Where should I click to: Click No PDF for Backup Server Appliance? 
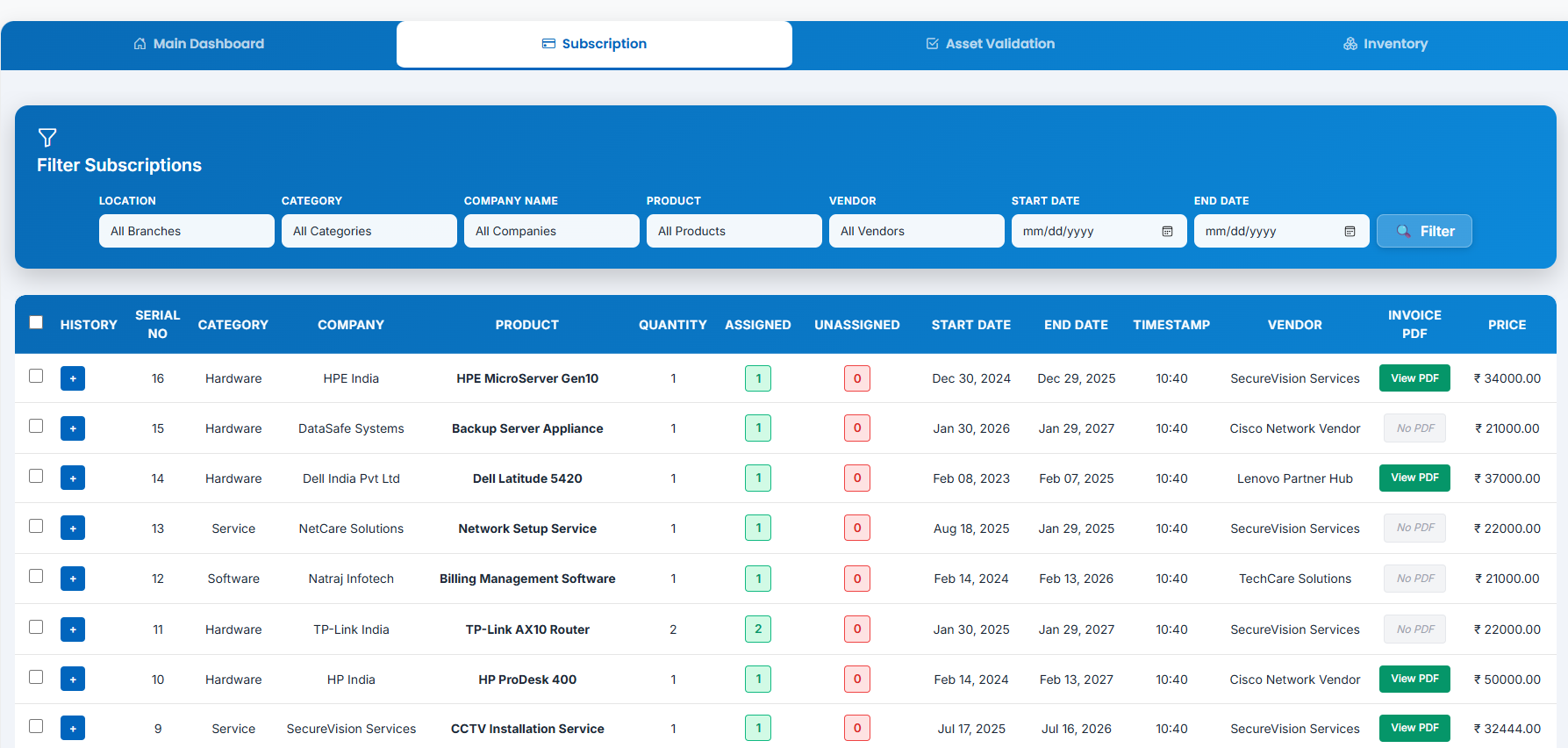(1415, 428)
